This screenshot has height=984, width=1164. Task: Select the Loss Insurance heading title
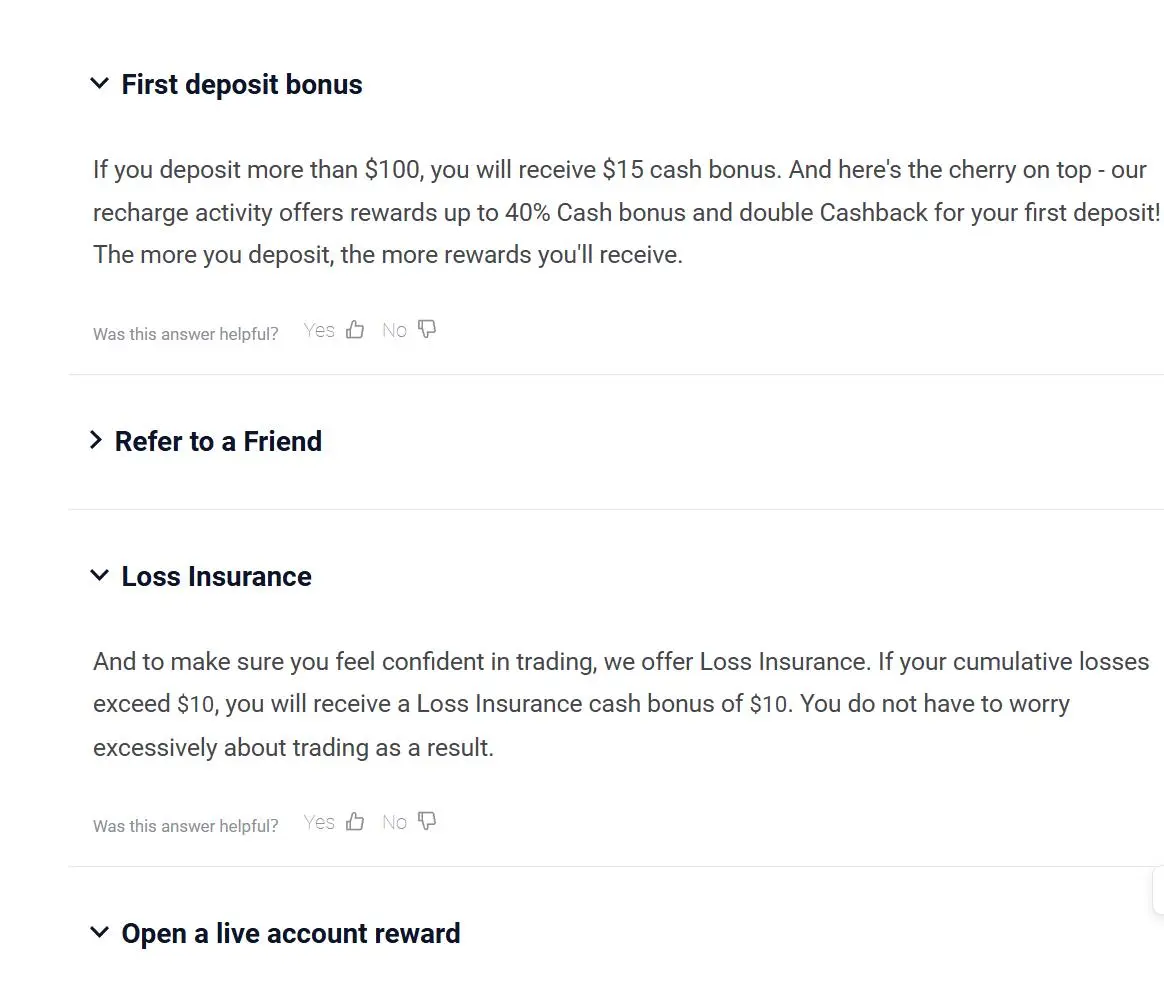[x=217, y=577]
